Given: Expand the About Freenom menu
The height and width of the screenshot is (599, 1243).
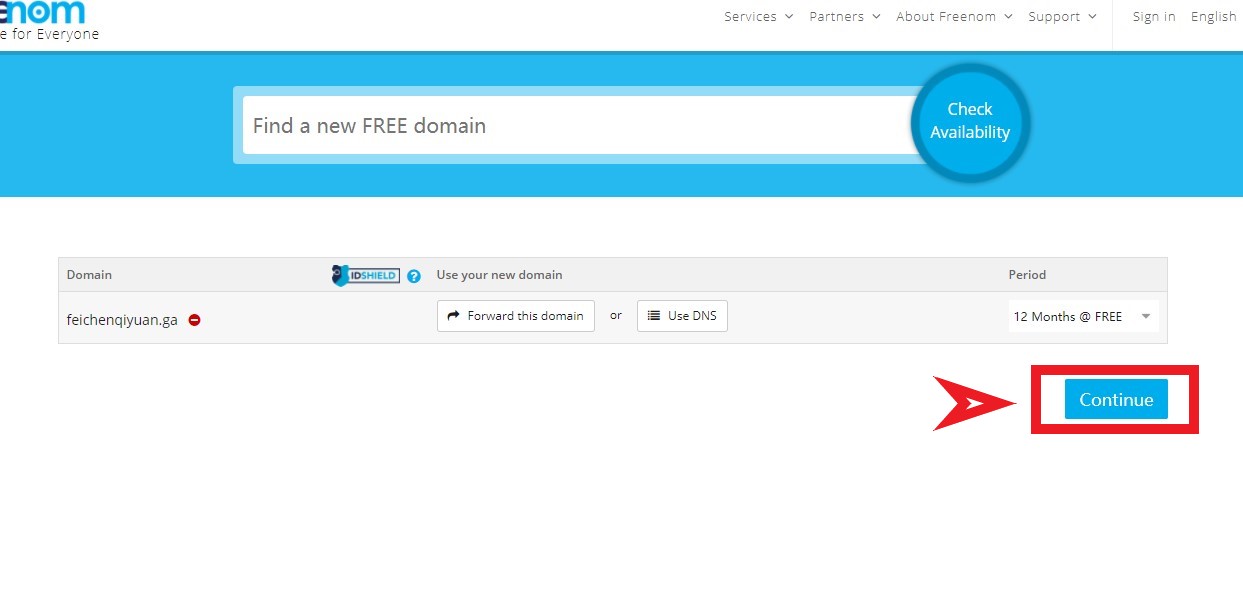Looking at the screenshot, I should 954,16.
